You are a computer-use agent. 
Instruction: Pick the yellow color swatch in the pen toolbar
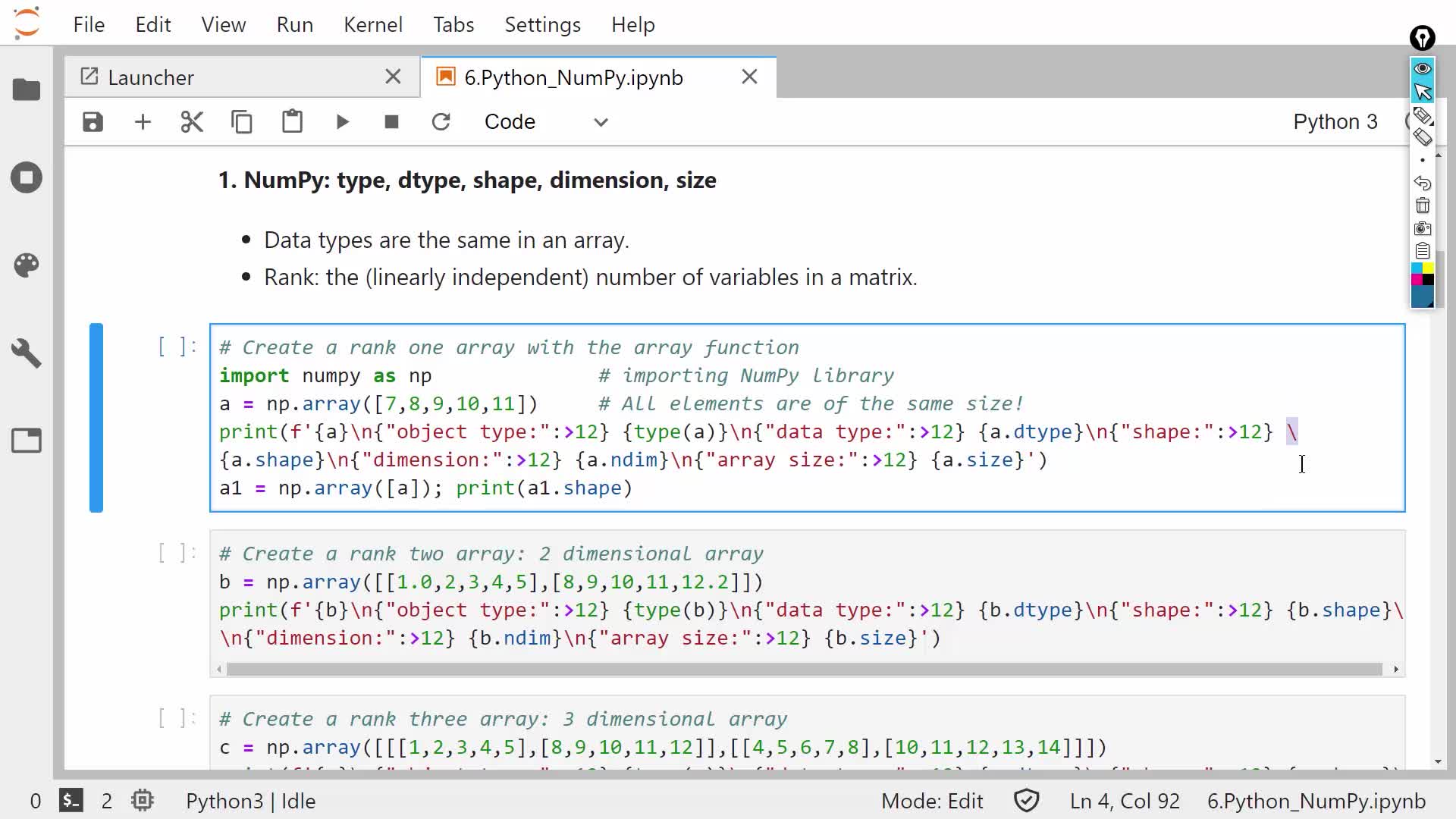[x=1428, y=268]
